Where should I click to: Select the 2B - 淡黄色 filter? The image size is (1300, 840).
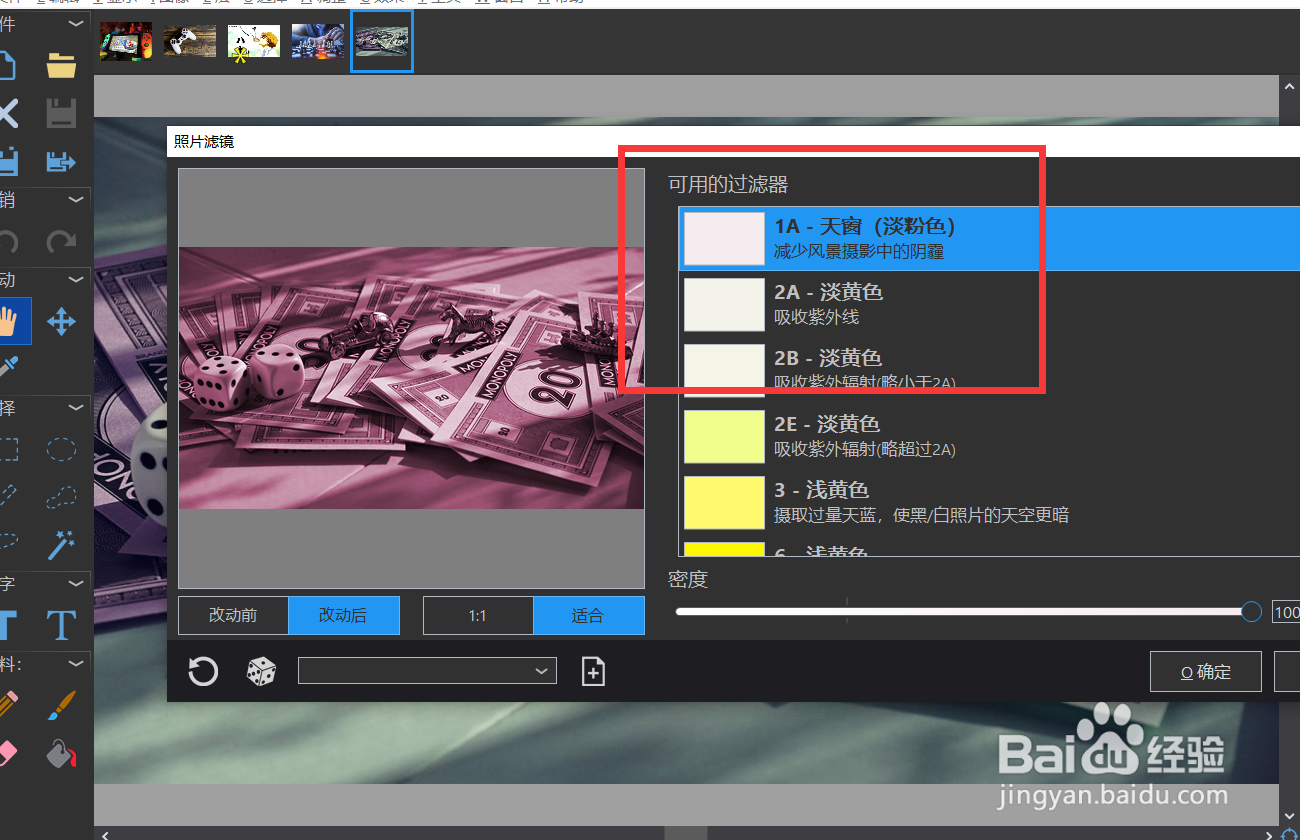point(989,370)
